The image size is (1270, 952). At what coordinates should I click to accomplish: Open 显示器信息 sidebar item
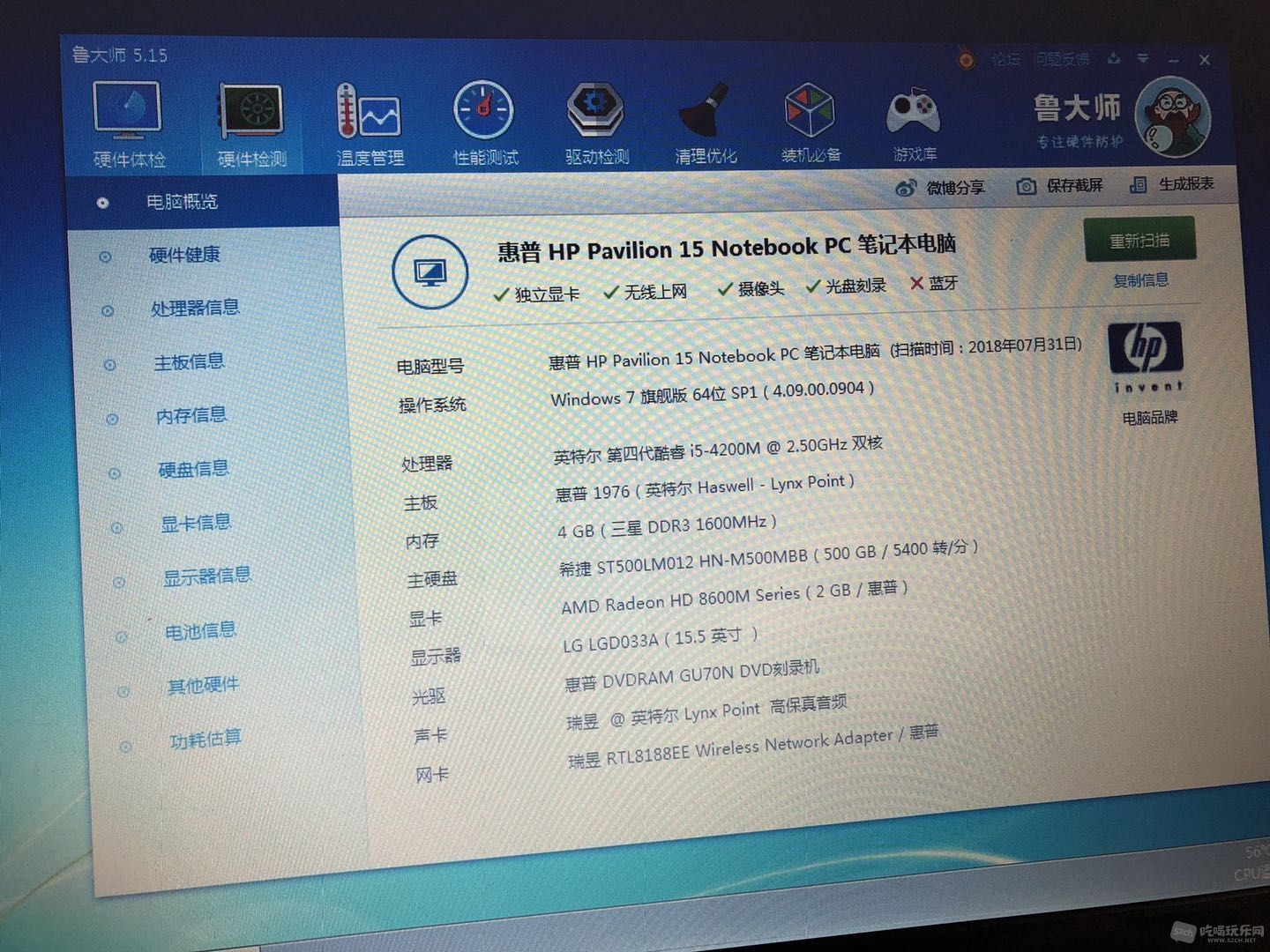(206, 576)
